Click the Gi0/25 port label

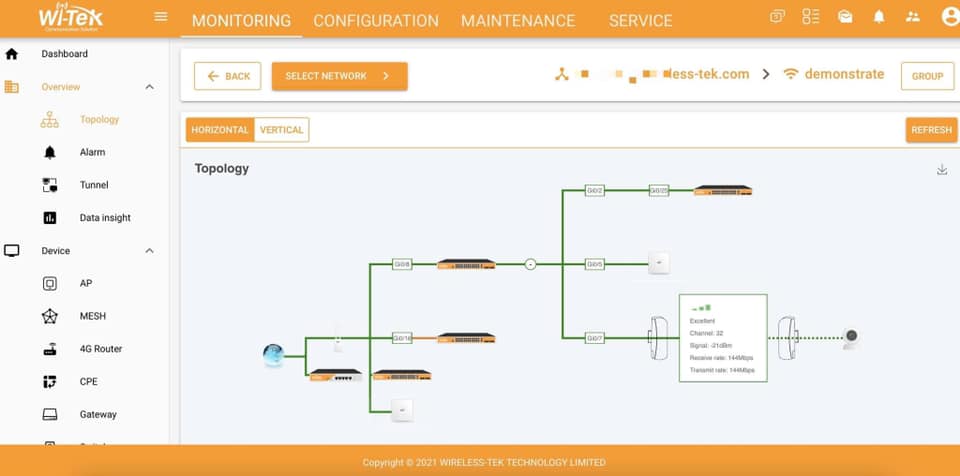coord(659,191)
